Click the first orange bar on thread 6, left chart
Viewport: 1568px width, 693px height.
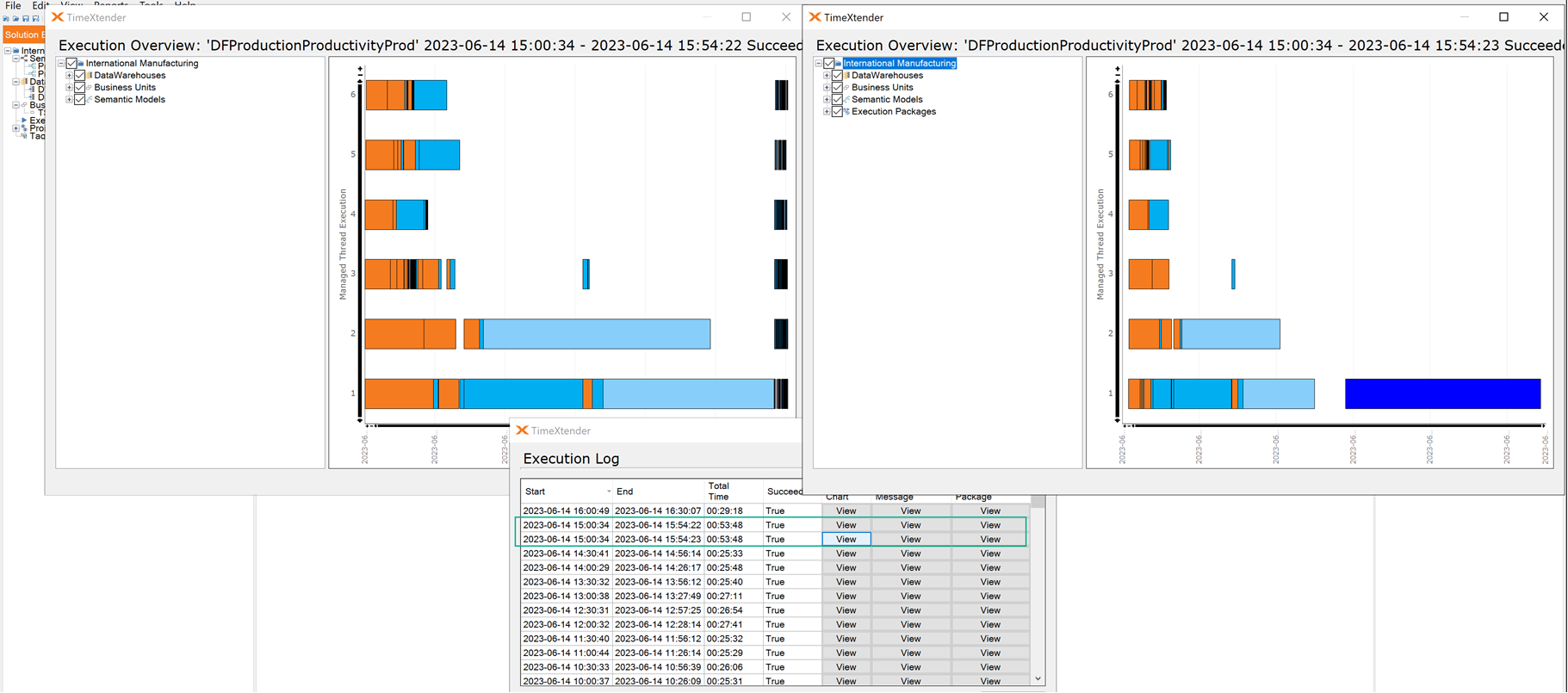click(376, 95)
